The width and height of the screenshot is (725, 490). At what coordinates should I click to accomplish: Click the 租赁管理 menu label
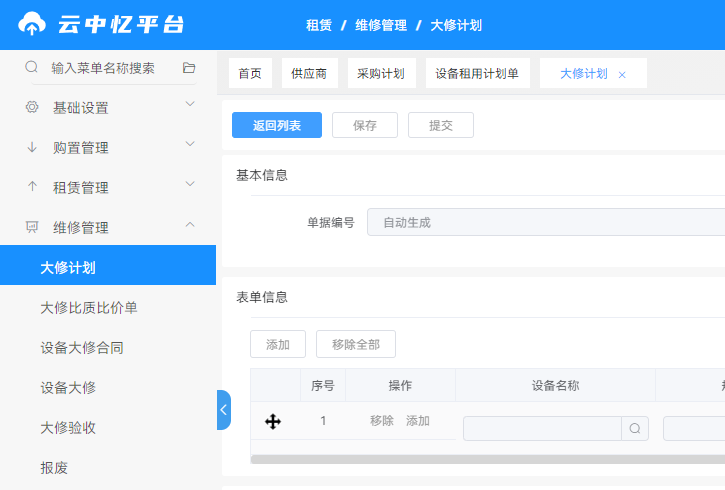pos(80,188)
